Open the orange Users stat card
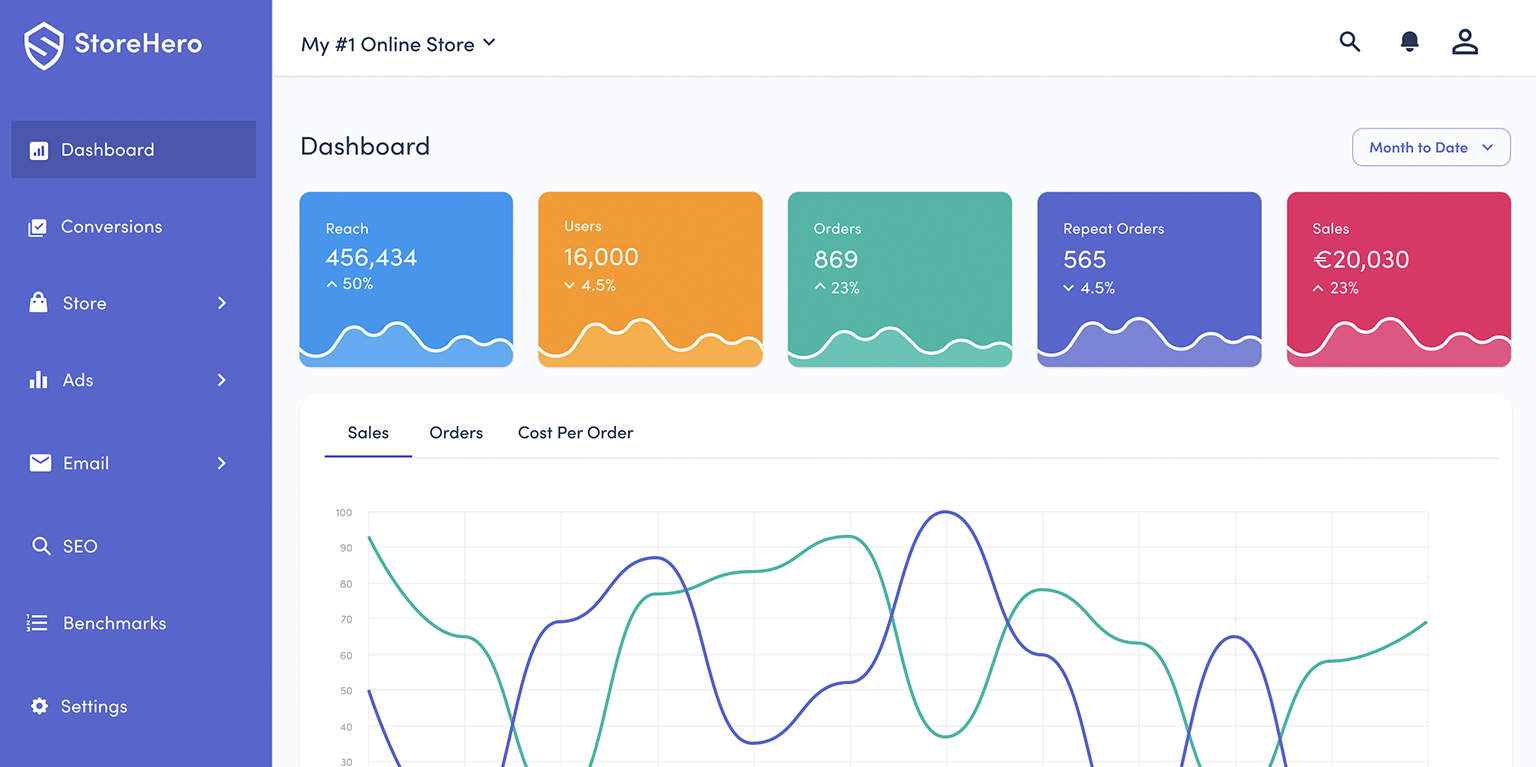This screenshot has width=1536, height=767. click(x=650, y=279)
